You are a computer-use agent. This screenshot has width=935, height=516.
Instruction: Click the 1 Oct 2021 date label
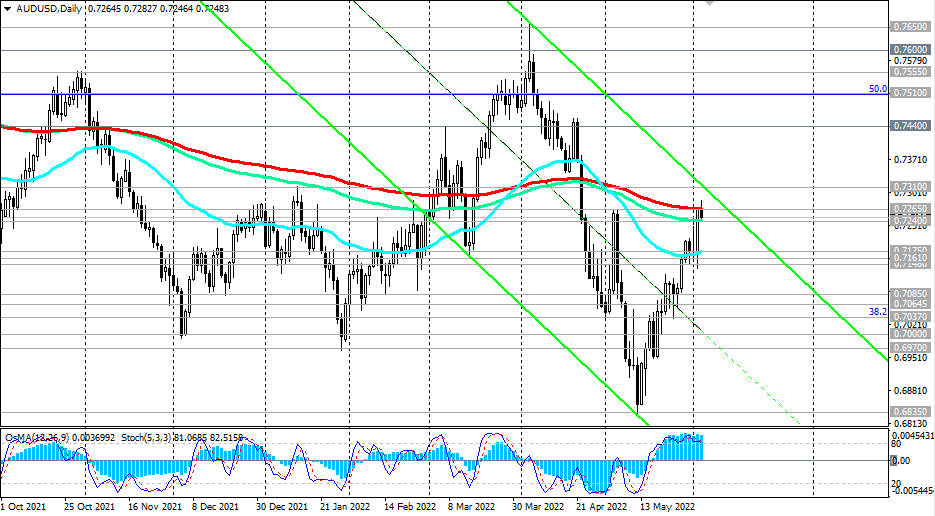(27, 507)
